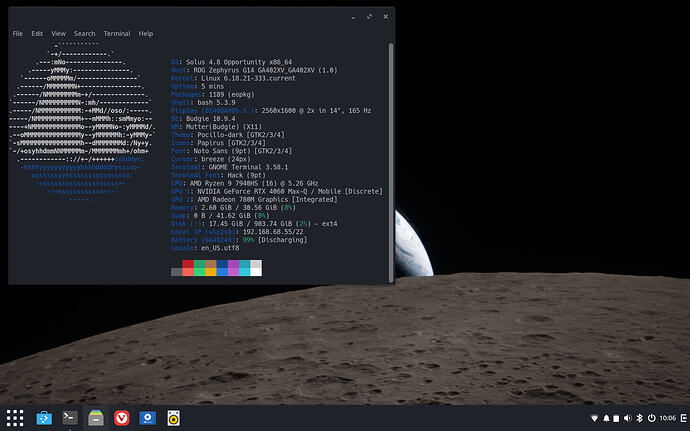Viewport: 690px width, 431px height.
Task: Open the blue media player icon in the taskbar
Action: pos(147,418)
